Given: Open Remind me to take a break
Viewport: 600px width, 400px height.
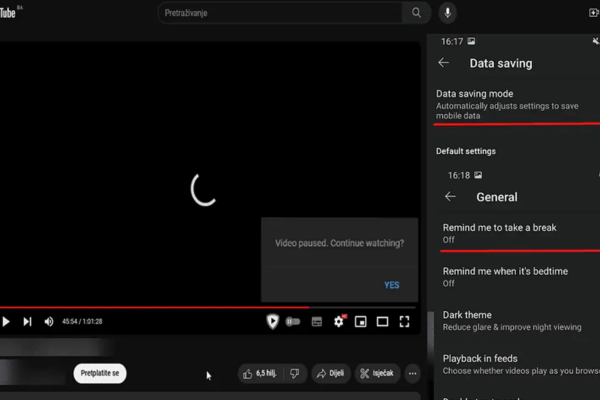Looking at the screenshot, I should 520,233.
